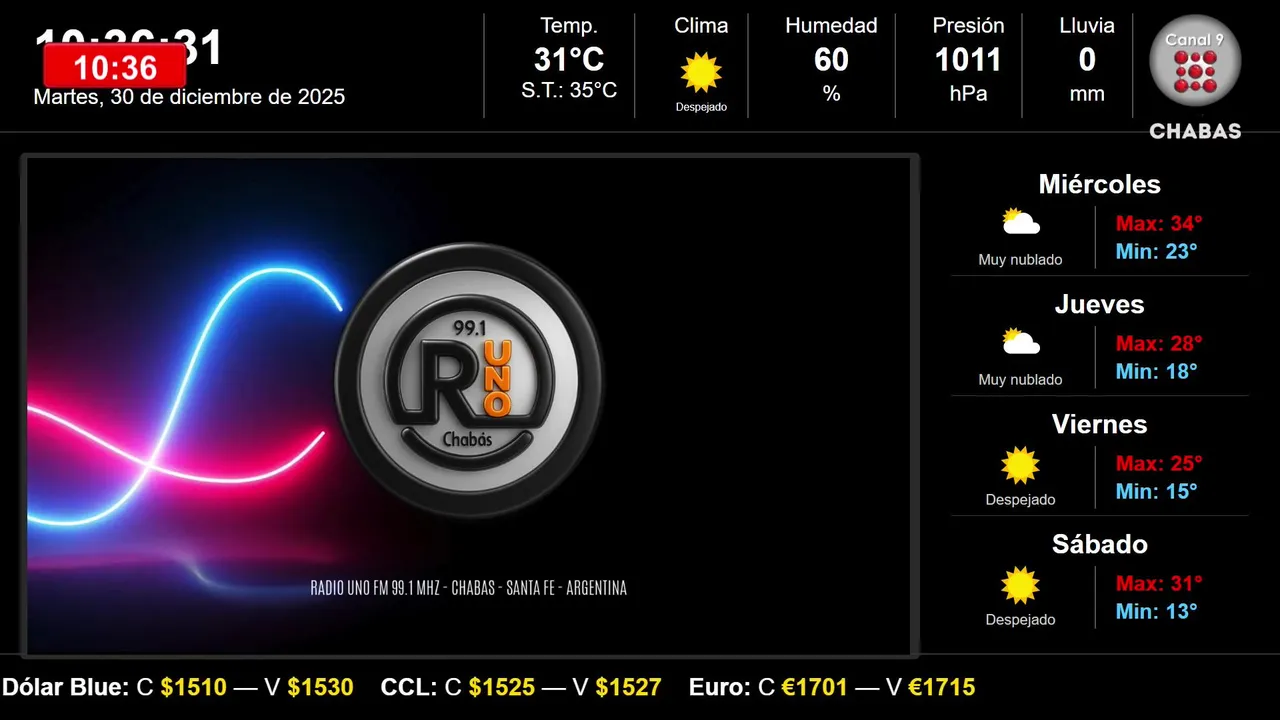Click the 31°C temperature reading
Screen dimensions: 1280x720
click(569, 60)
